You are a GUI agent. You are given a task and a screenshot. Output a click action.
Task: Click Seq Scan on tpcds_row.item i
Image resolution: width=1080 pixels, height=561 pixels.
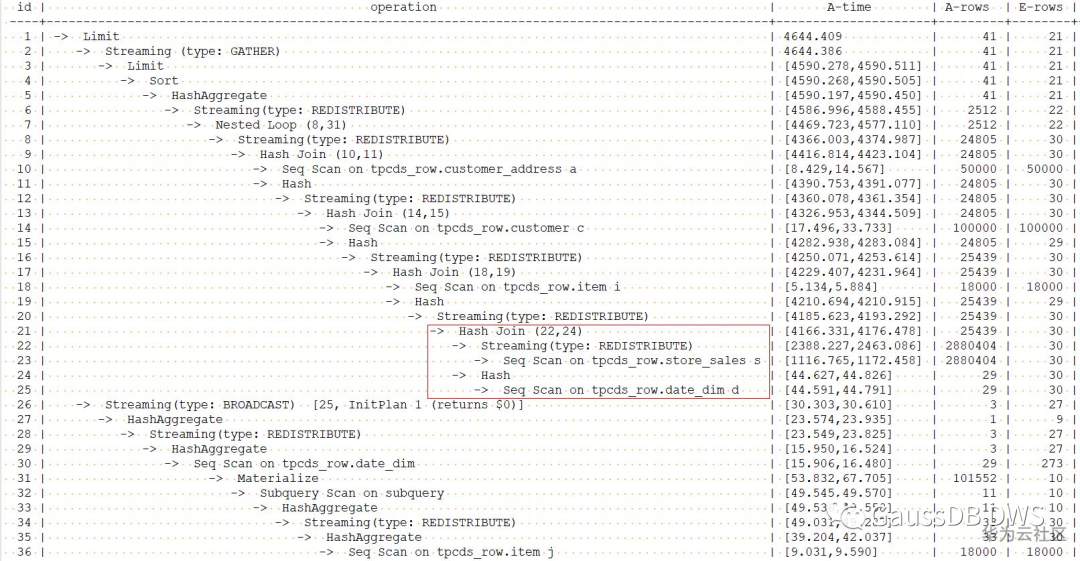tap(517, 287)
